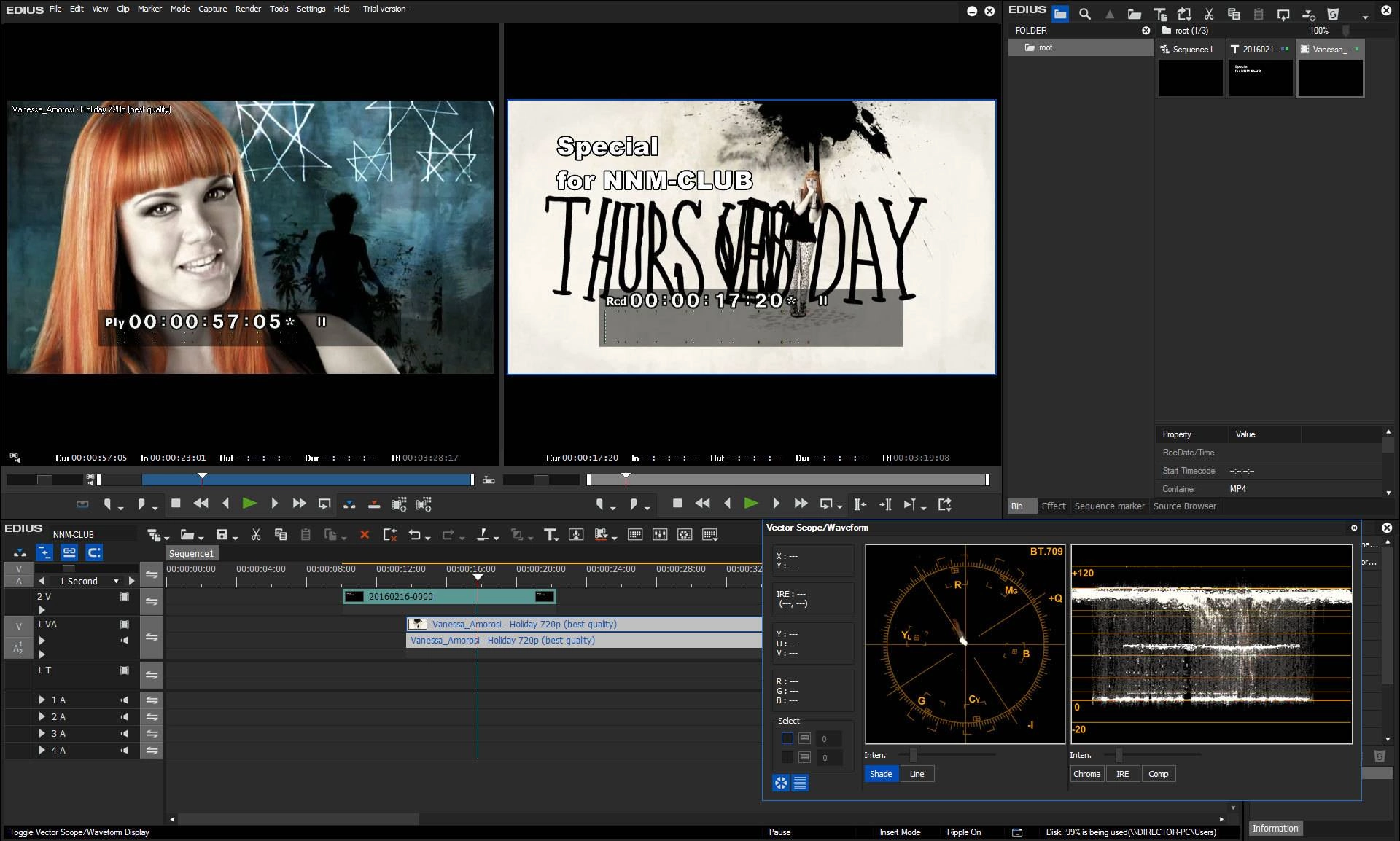Toggle the Folder view icon in Bin toolbar
This screenshot has height=841, width=1400.
pos(1060,14)
